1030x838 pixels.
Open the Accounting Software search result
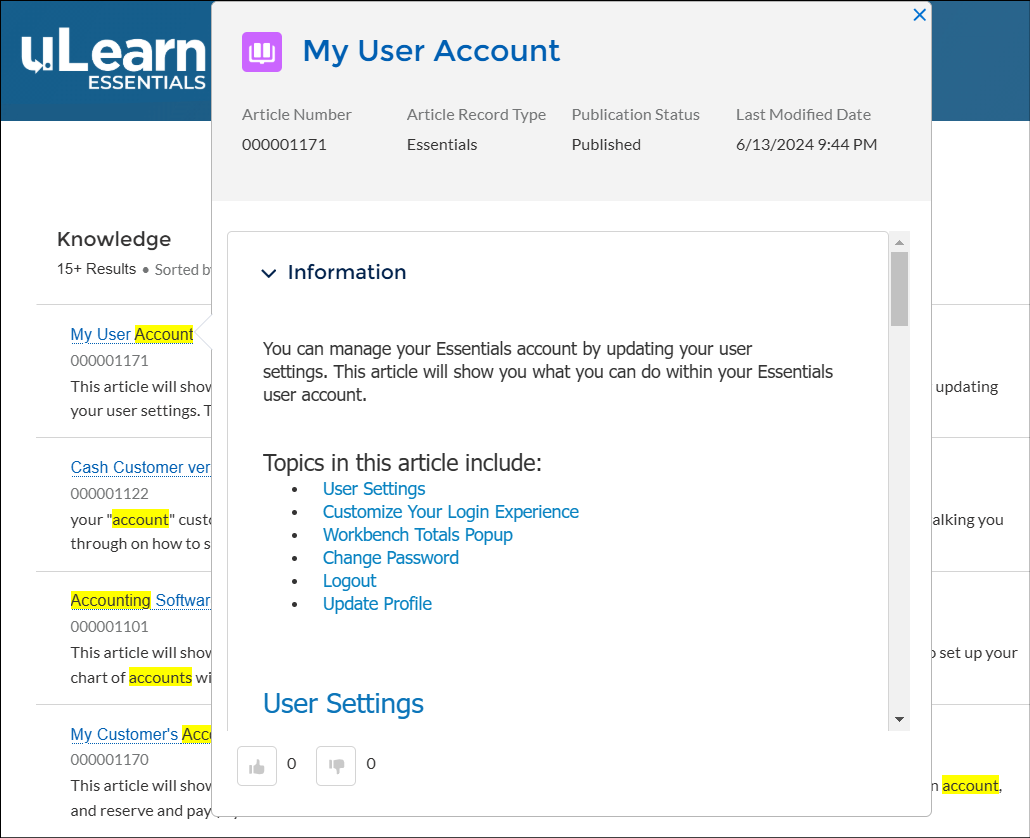click(140, 600)
